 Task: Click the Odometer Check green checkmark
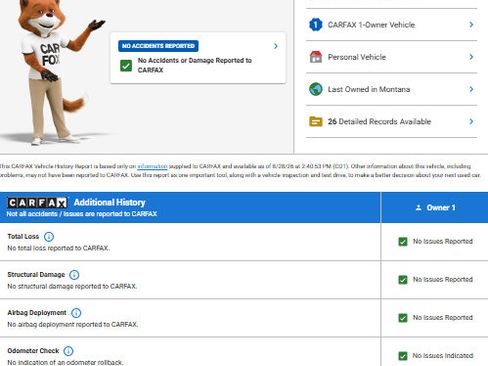coord(403,356)
